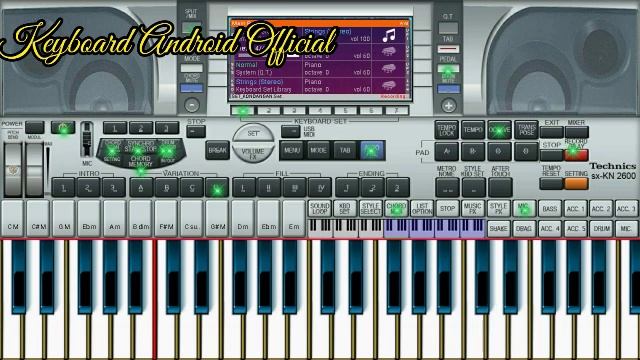Open KBD SET button

click(345, 209)
